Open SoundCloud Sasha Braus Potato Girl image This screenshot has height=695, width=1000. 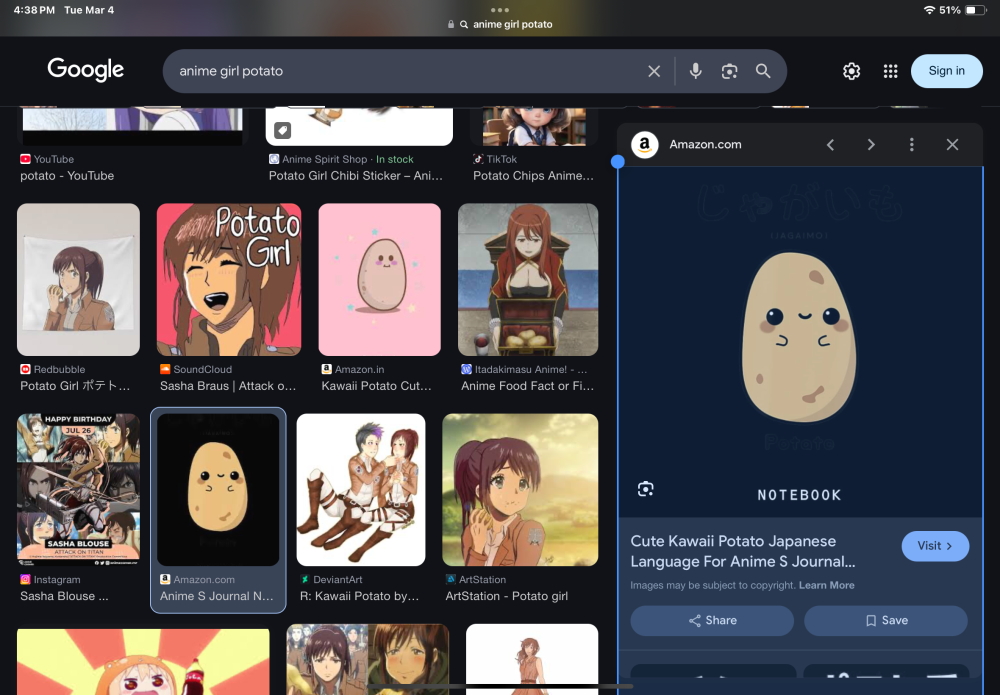(x=229, y=279)
